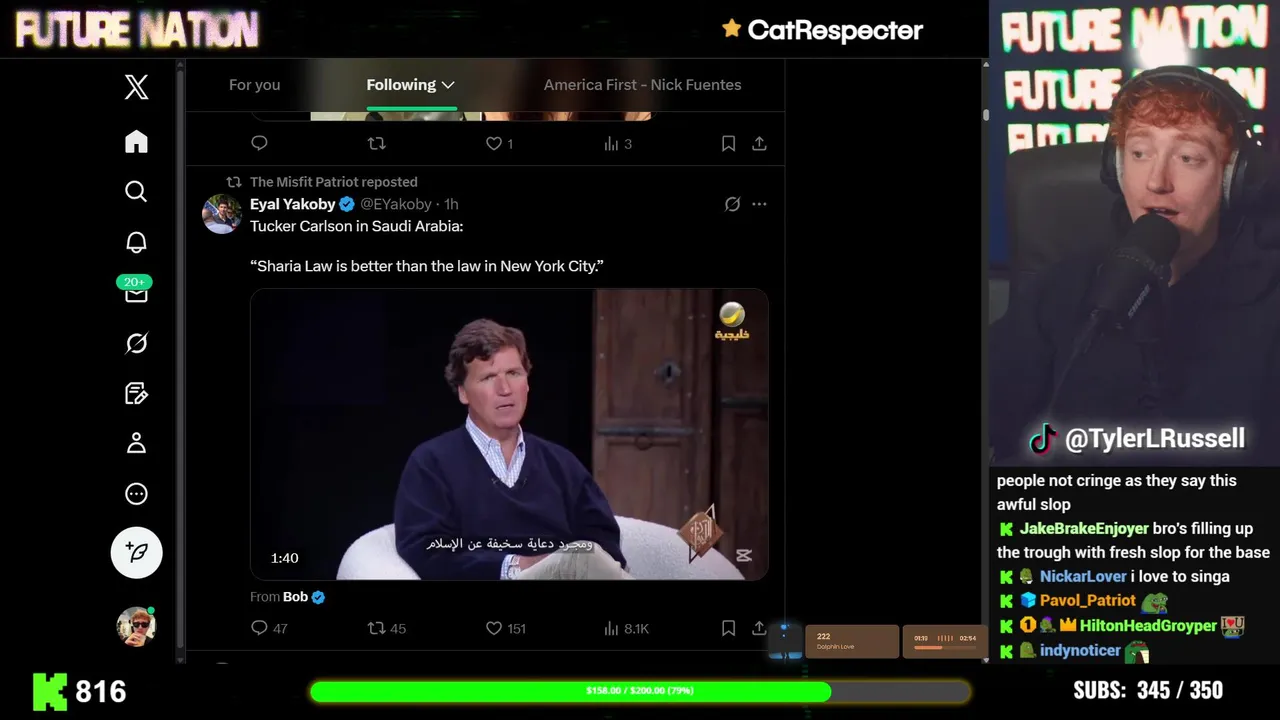Screen dimensions: 1280x720
Task: Like the post with 151 likes
Action: 505,628
